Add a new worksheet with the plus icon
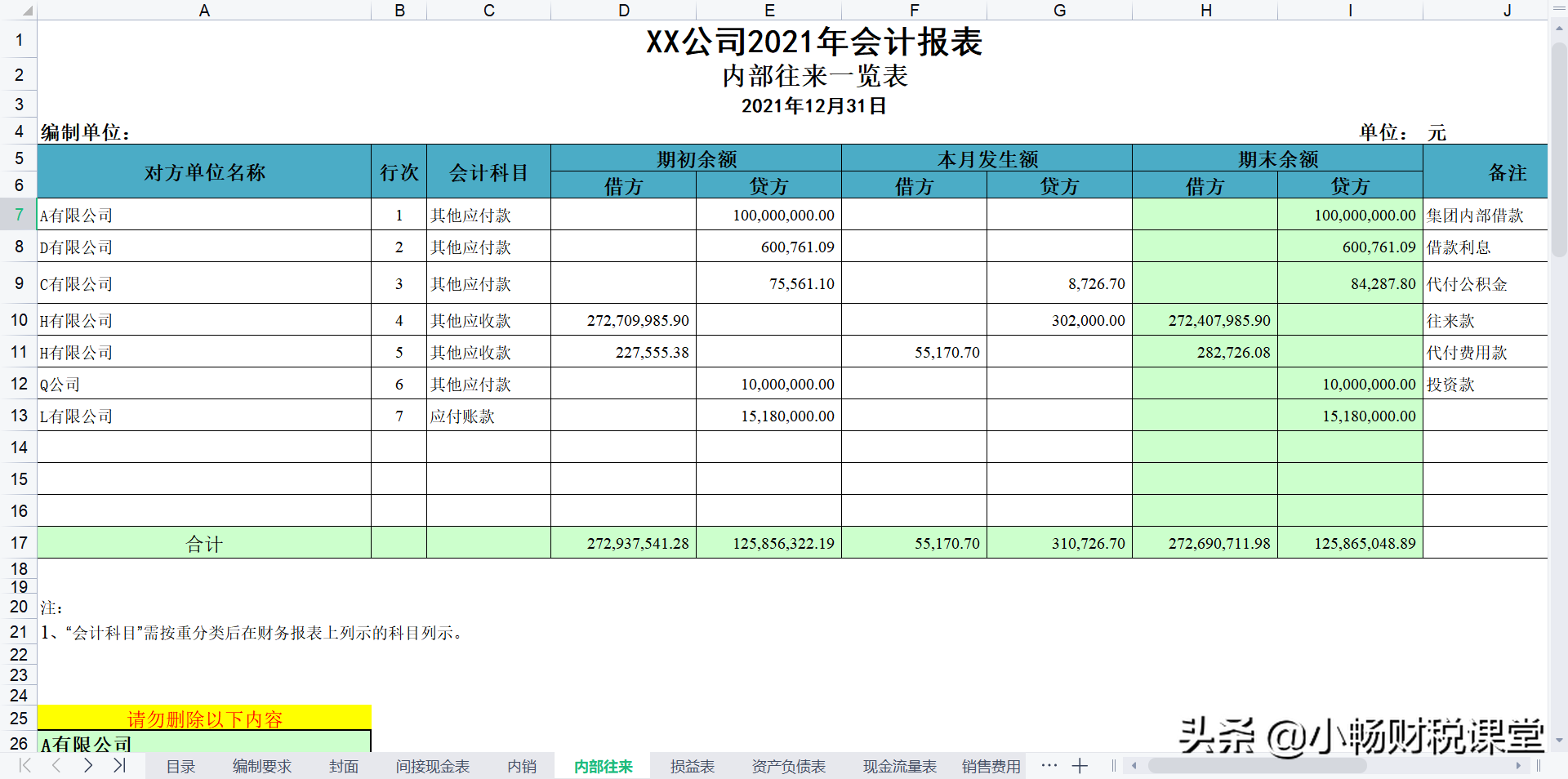Viewport: 1568px width, 779px height. tap(1080, 766)
